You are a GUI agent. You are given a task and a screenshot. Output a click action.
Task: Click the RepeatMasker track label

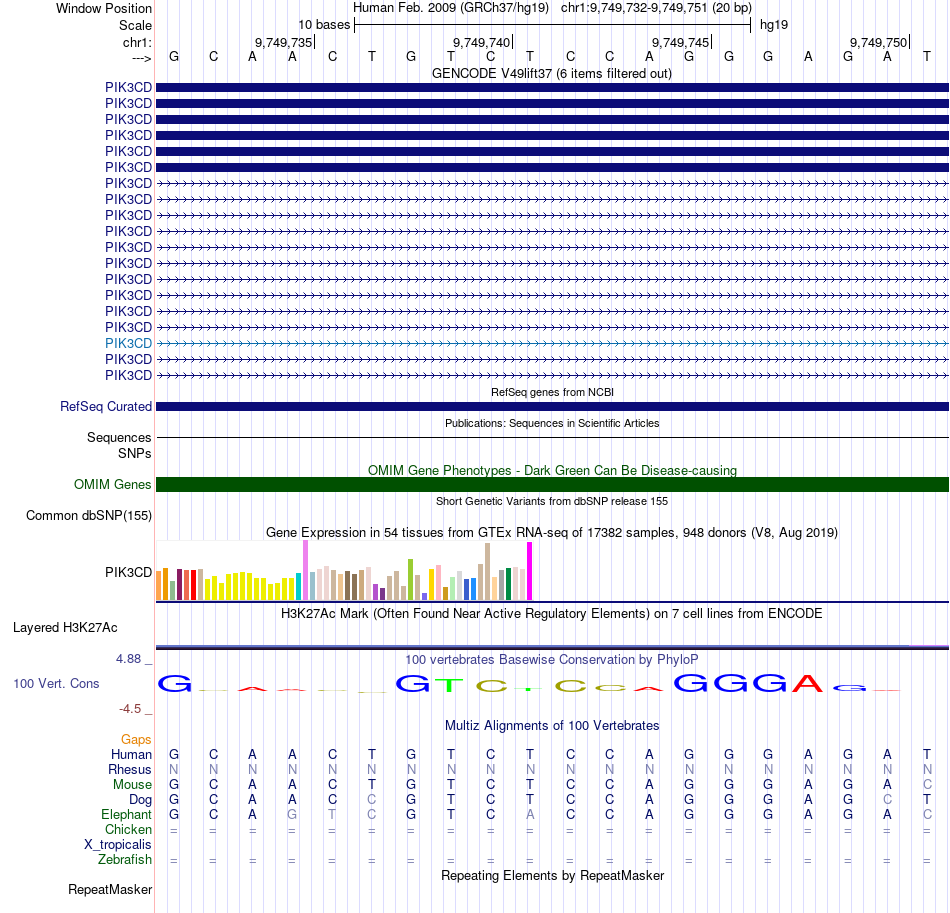point(110,889)
